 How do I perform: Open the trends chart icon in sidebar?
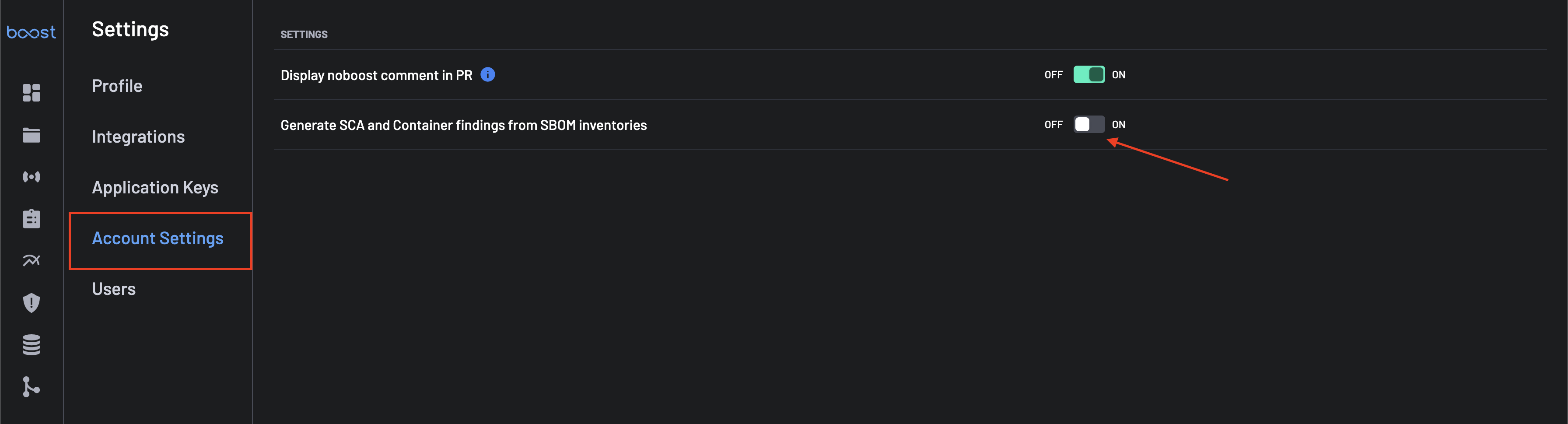point(31,261)
